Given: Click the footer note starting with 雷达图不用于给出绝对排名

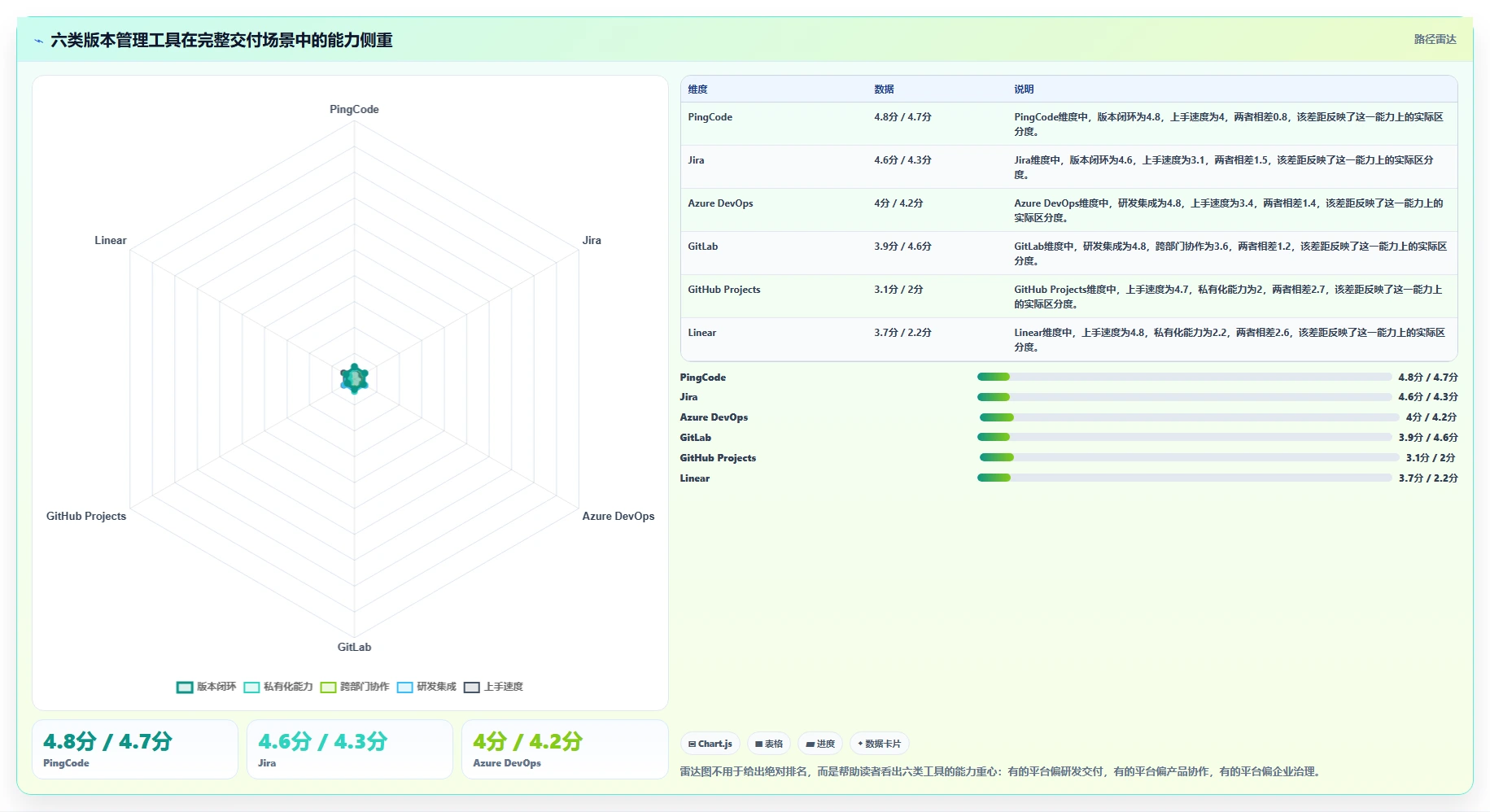Looking at the screenshot, I should tap(1001, 771).
